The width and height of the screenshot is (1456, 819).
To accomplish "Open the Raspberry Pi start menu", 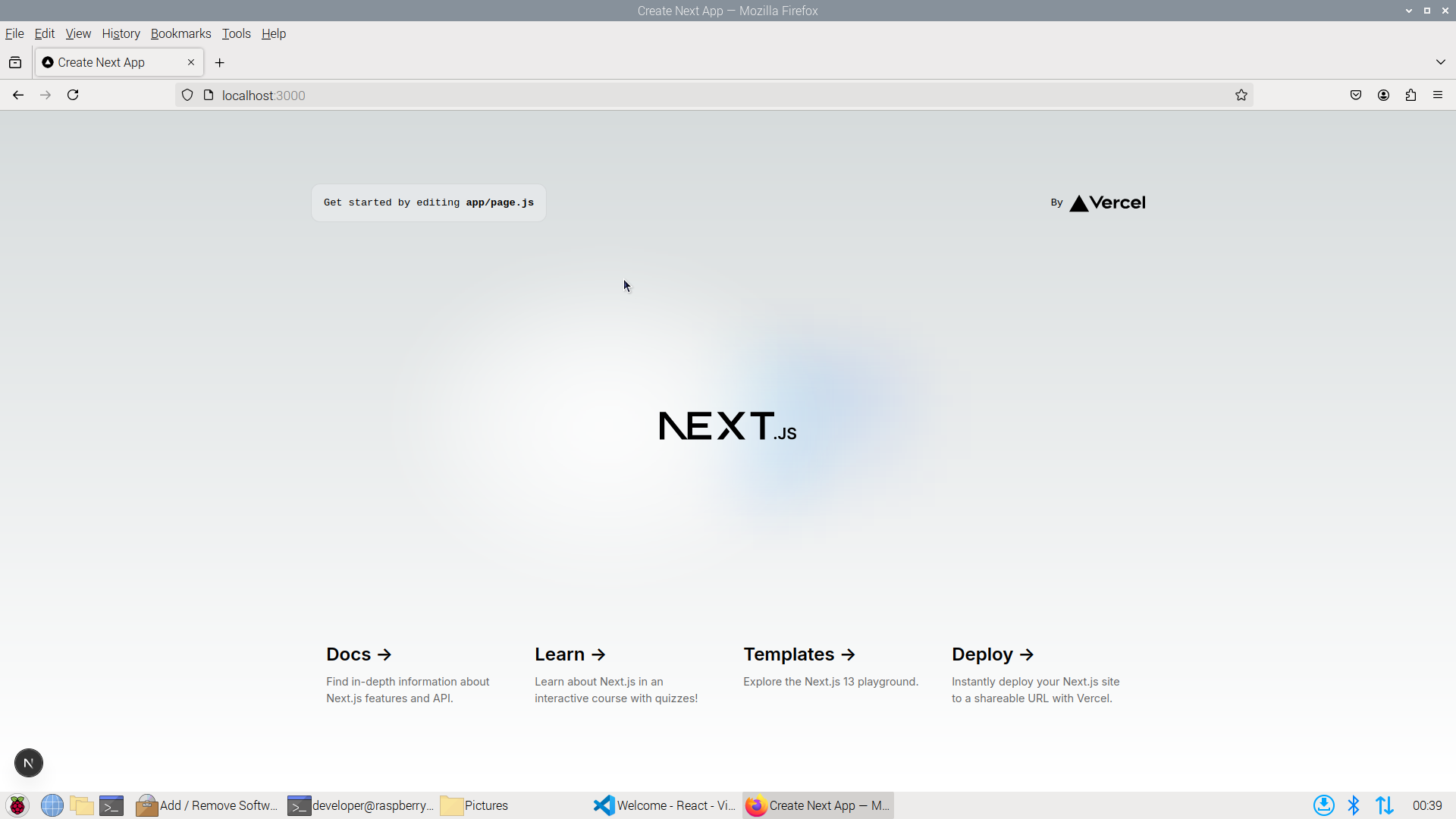I will (x=17, y=805).
